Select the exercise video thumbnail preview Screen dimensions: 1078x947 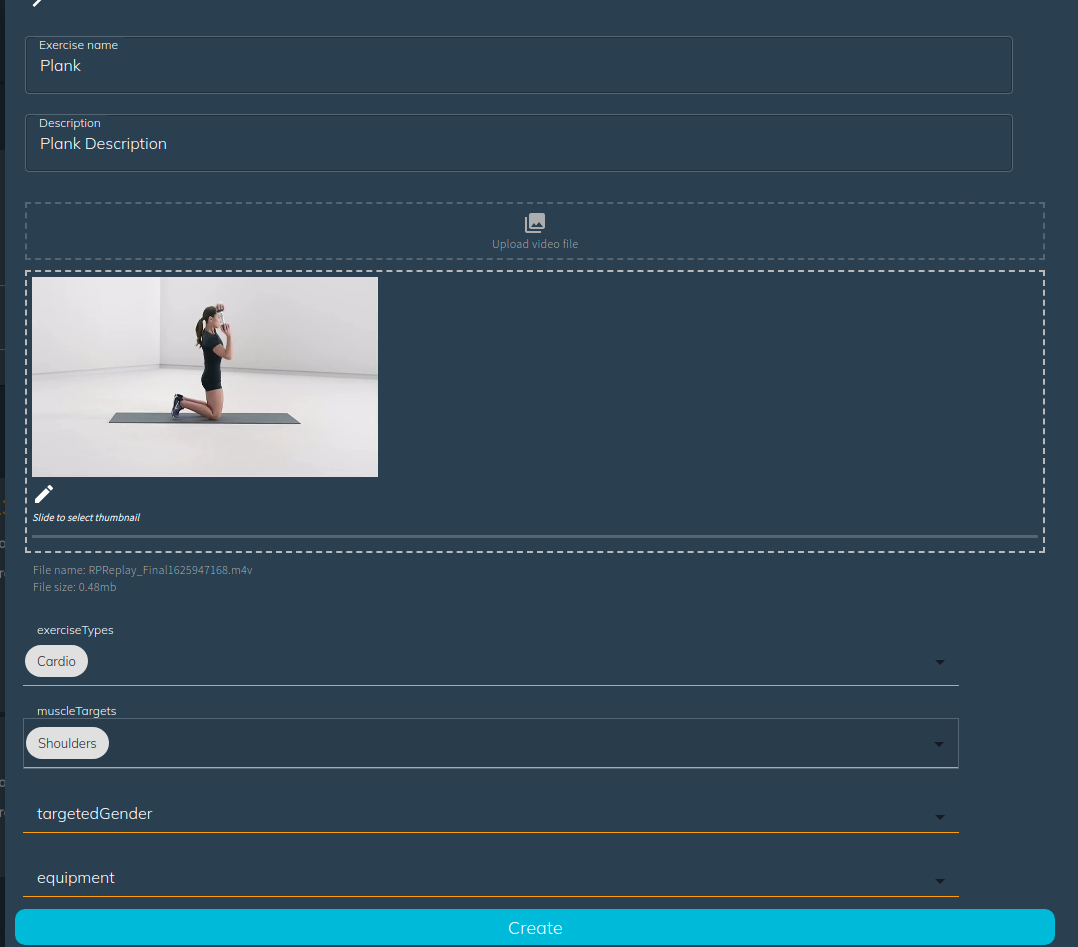(205, 377)
